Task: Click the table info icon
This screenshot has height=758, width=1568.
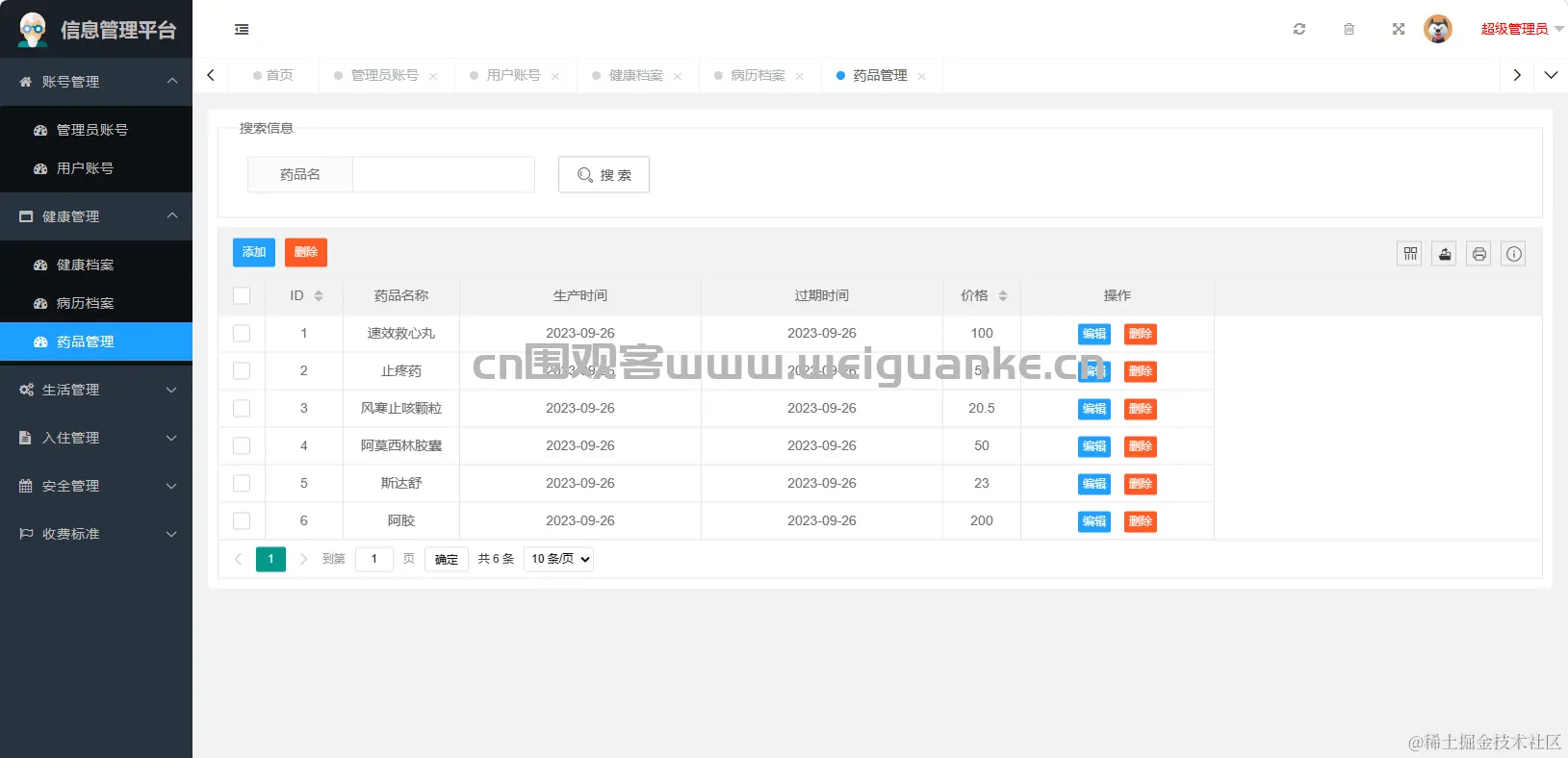Action: click(1514, 254)
